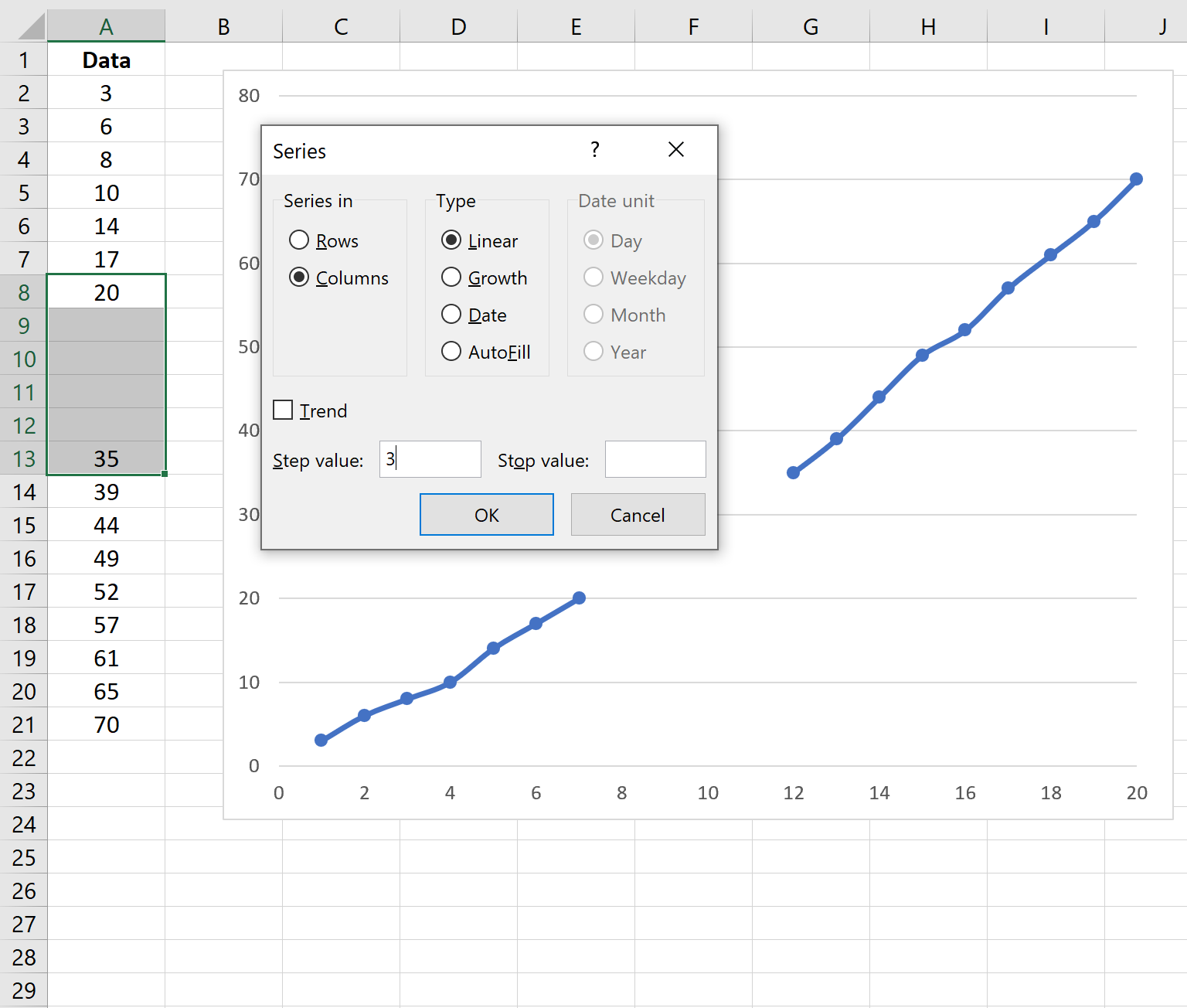Select the Month date unit option
The height and width of the screenshot is (1008, 1187).
coord(593,315)
